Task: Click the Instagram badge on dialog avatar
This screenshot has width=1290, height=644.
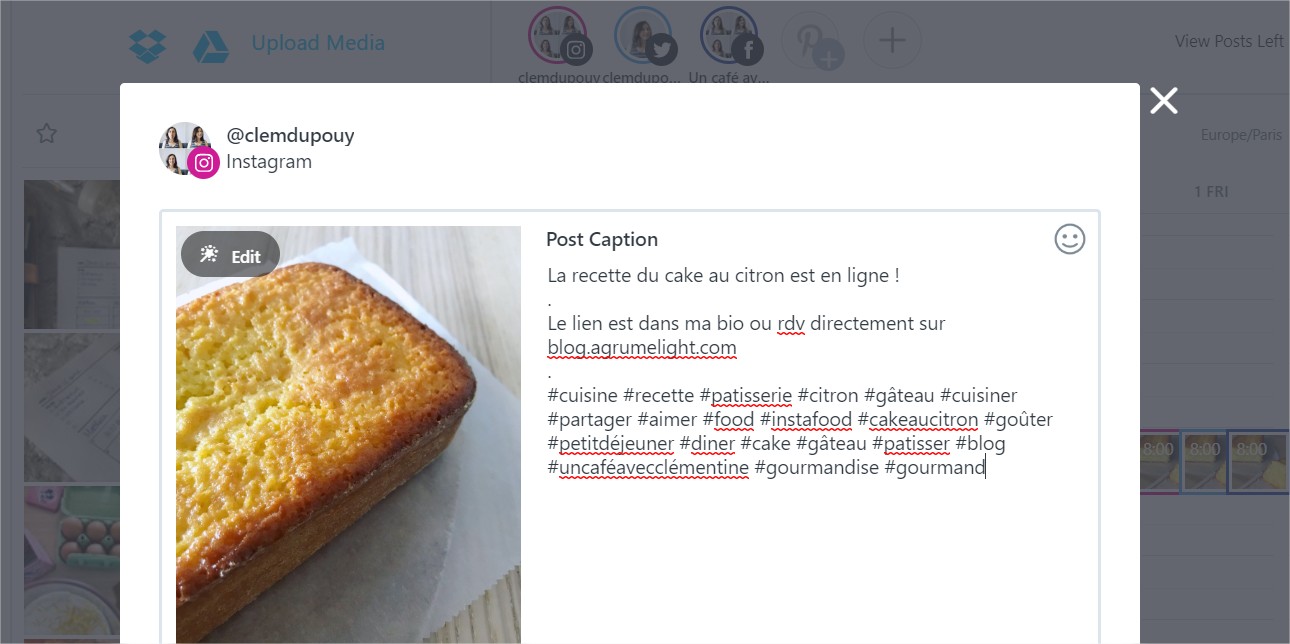Action: (x=204, y=163)
